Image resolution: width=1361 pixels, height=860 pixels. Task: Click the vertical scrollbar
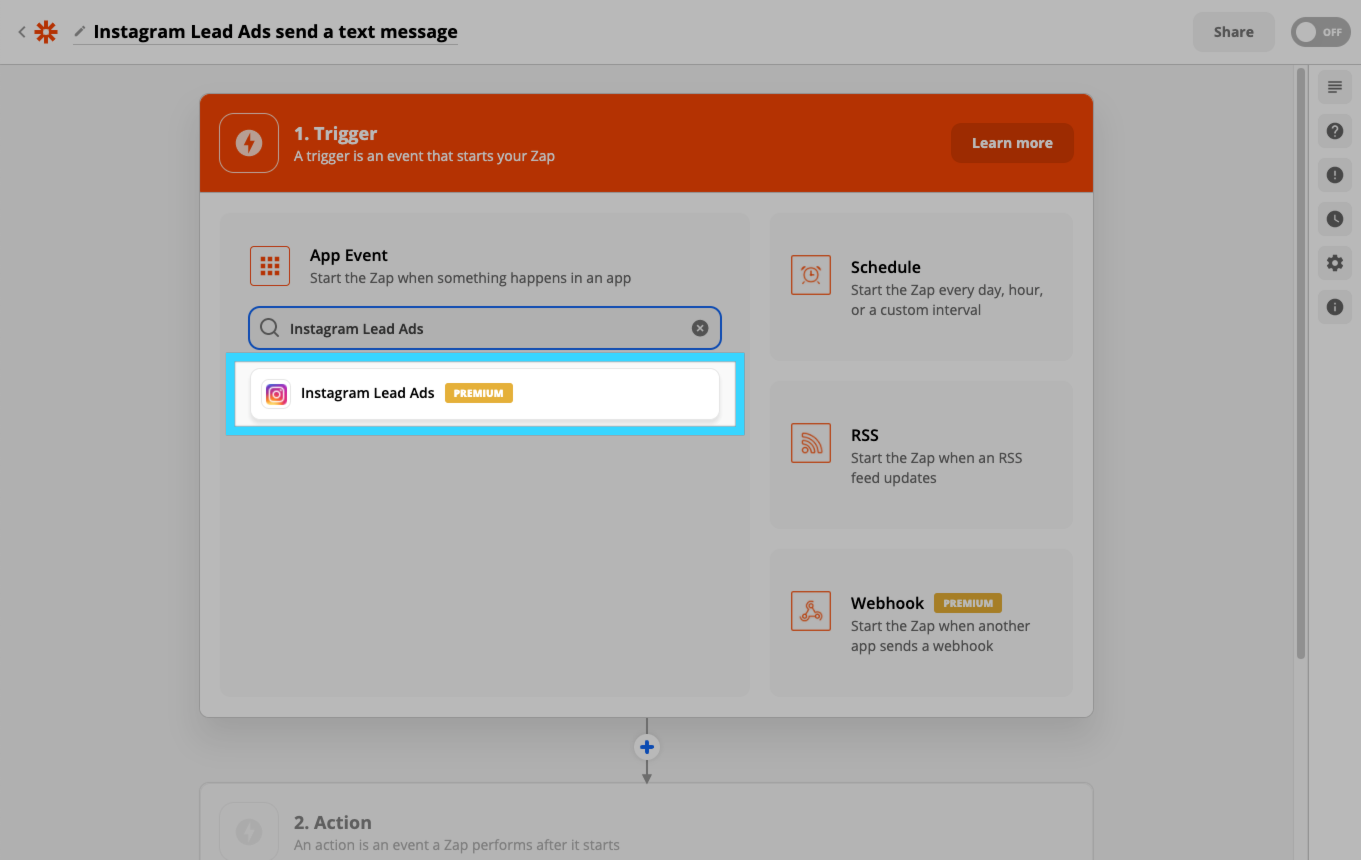click(x=1301, y=363)
